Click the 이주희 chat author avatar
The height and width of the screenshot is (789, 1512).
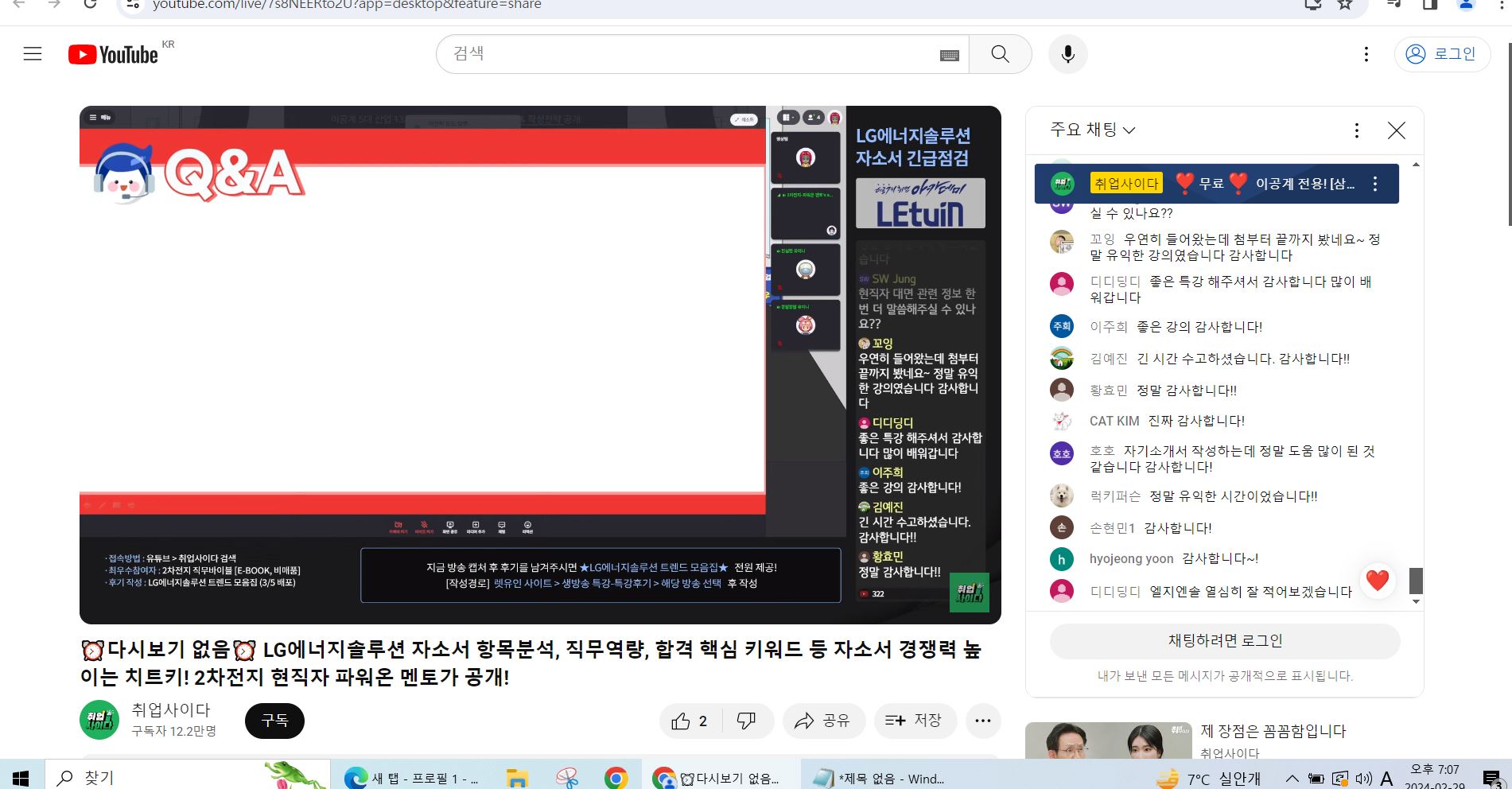coord(1062,326)
